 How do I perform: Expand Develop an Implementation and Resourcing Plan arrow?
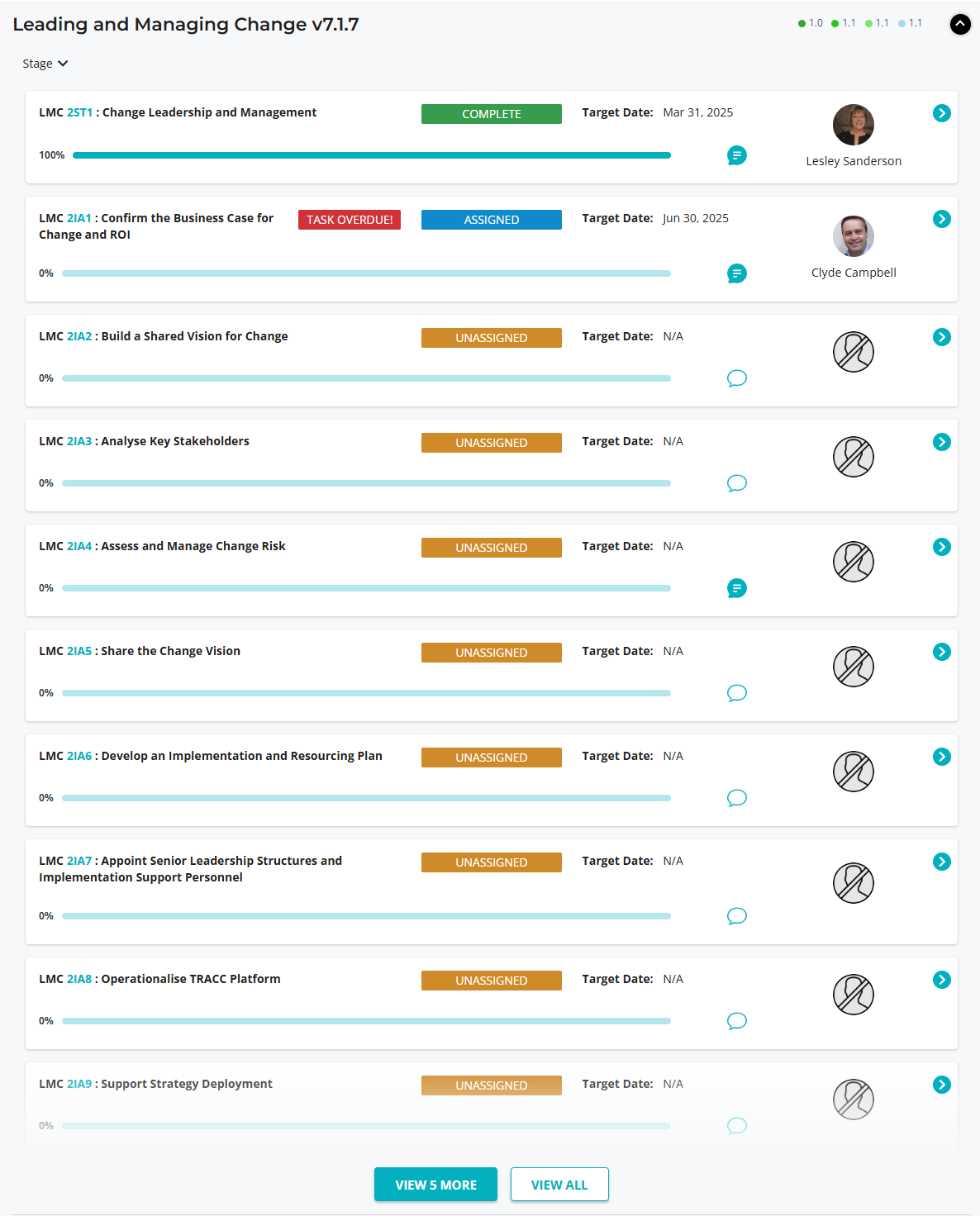[941, 757]
